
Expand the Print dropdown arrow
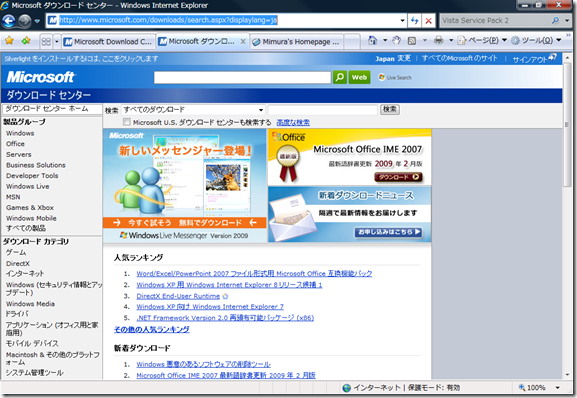coord(451,40)
